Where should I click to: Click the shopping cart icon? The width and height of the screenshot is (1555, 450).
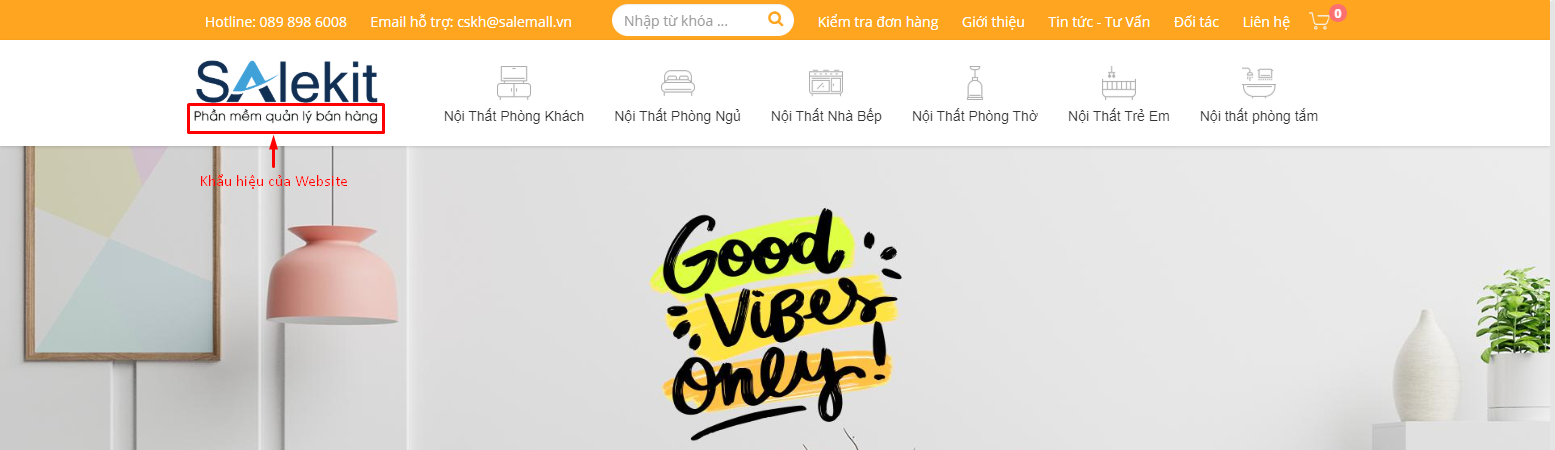(x=1320, y=21)
